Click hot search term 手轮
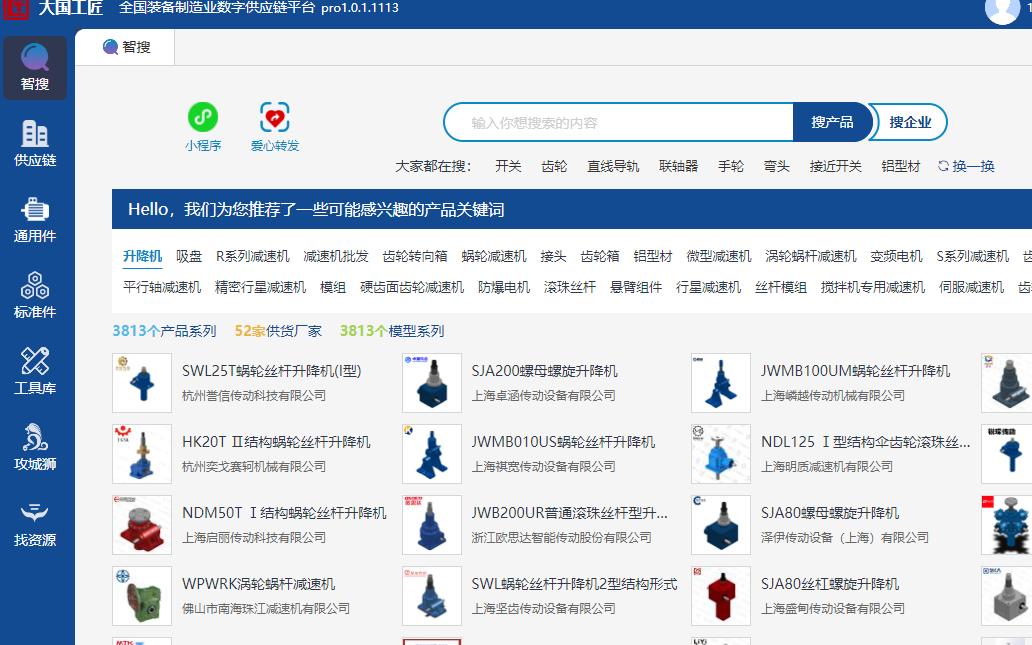Viewport: 1032px width, 645px height. point(731,167)
